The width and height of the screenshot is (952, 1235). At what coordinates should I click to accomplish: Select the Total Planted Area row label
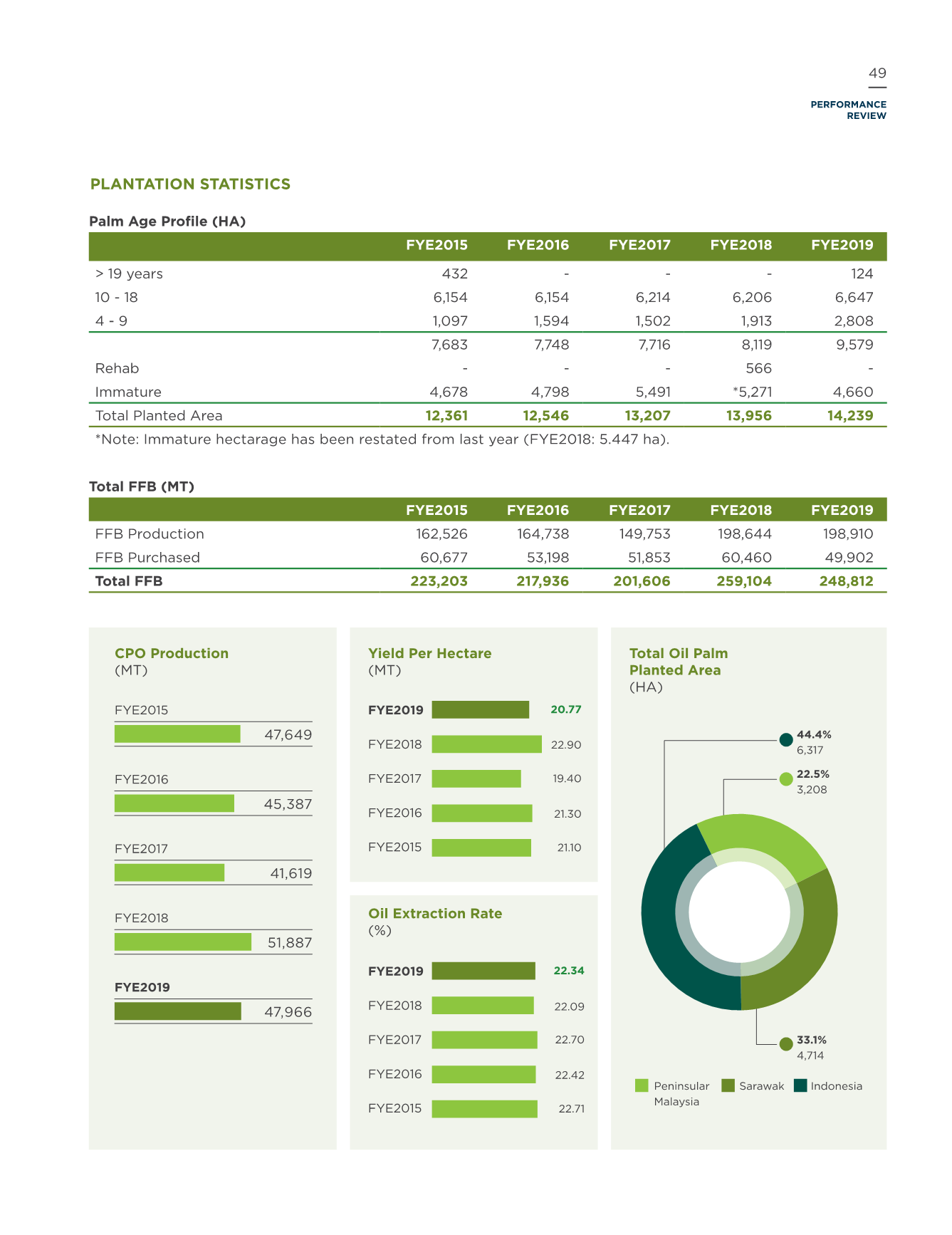pos(159,416)
